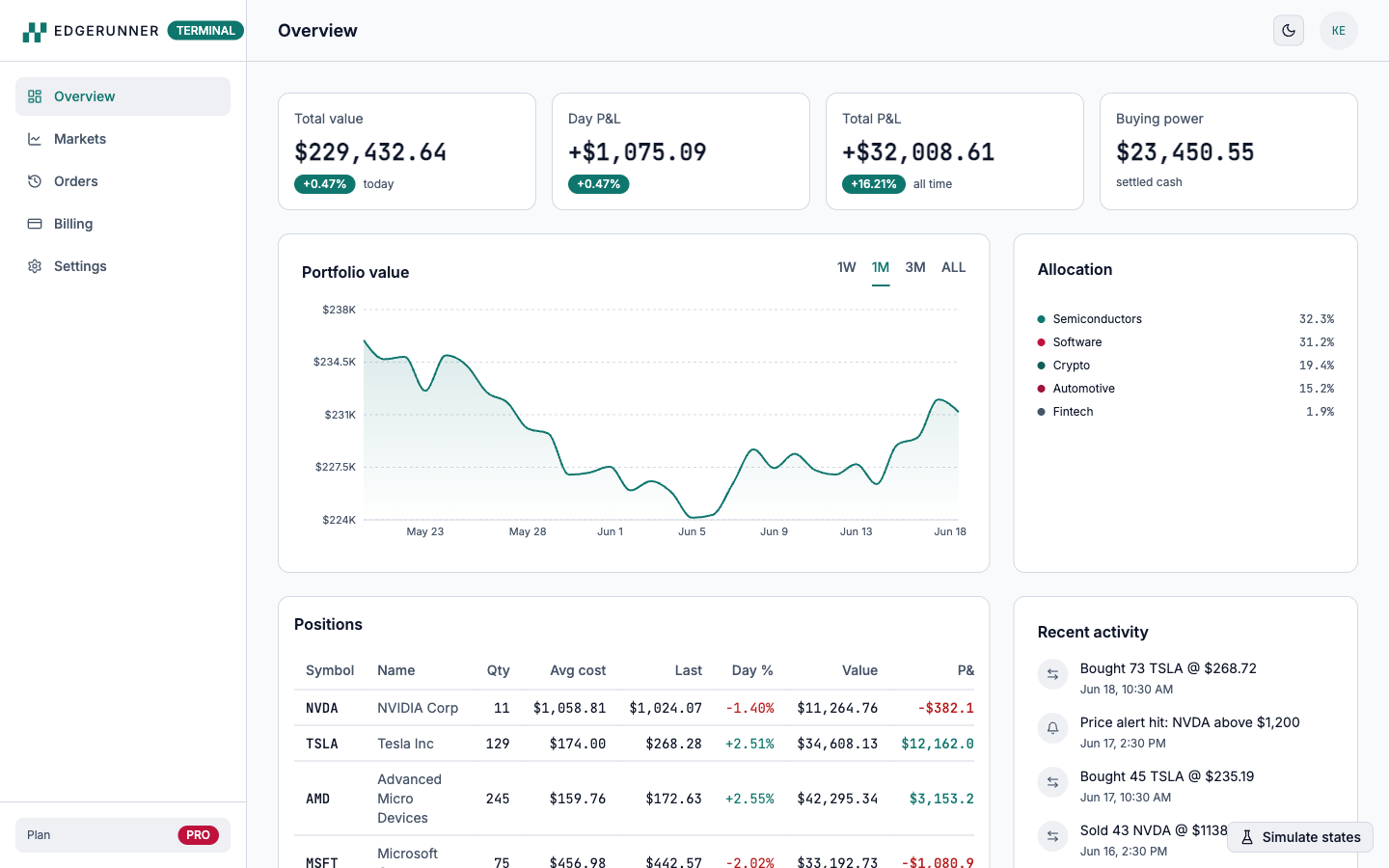Screen dimensions: 1389x868
Task: Click the Fintech gray legend dot
Action: 1042,412
